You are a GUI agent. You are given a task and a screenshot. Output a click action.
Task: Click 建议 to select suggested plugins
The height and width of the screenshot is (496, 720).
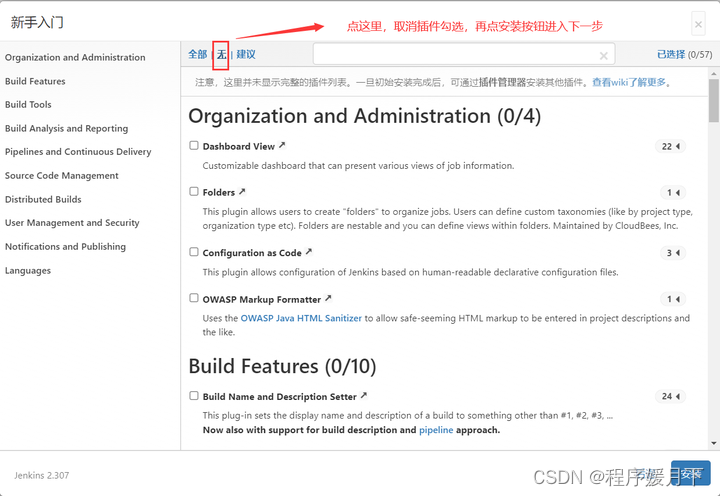246,55
